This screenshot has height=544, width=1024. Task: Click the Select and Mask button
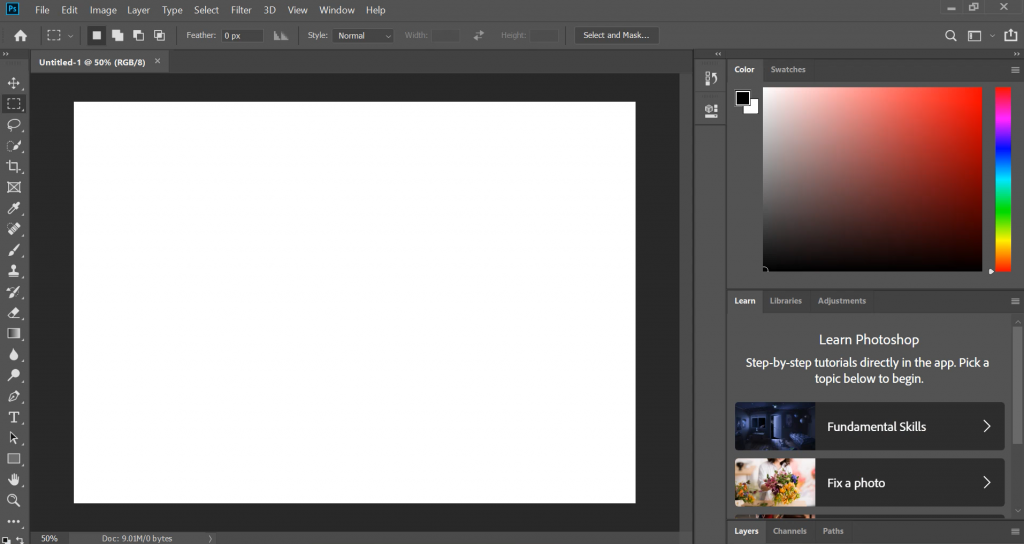point(616,35)
